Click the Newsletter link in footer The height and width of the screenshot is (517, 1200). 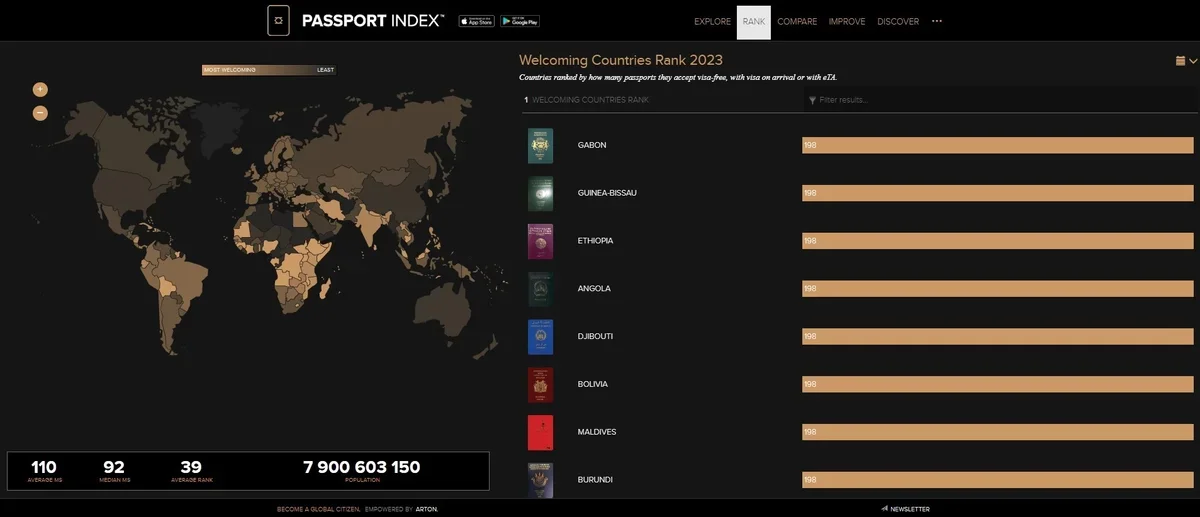905,509
